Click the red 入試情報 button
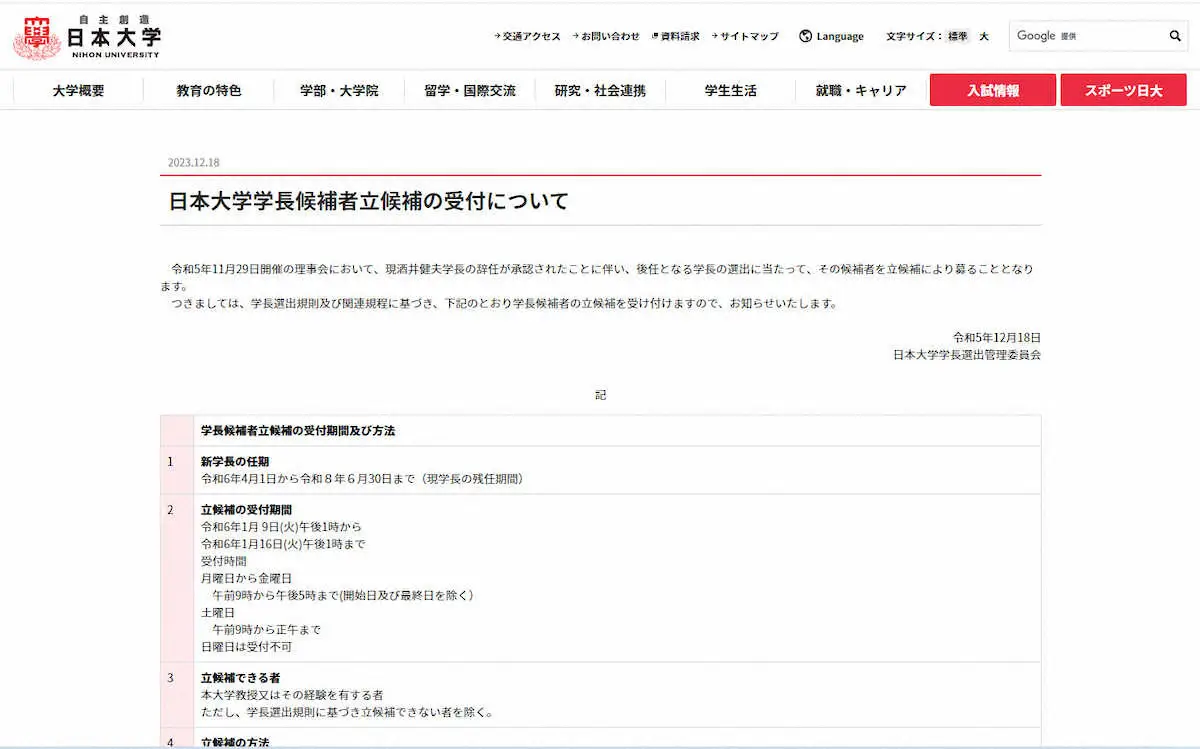 pyautogui.click(x=992, y=90)
